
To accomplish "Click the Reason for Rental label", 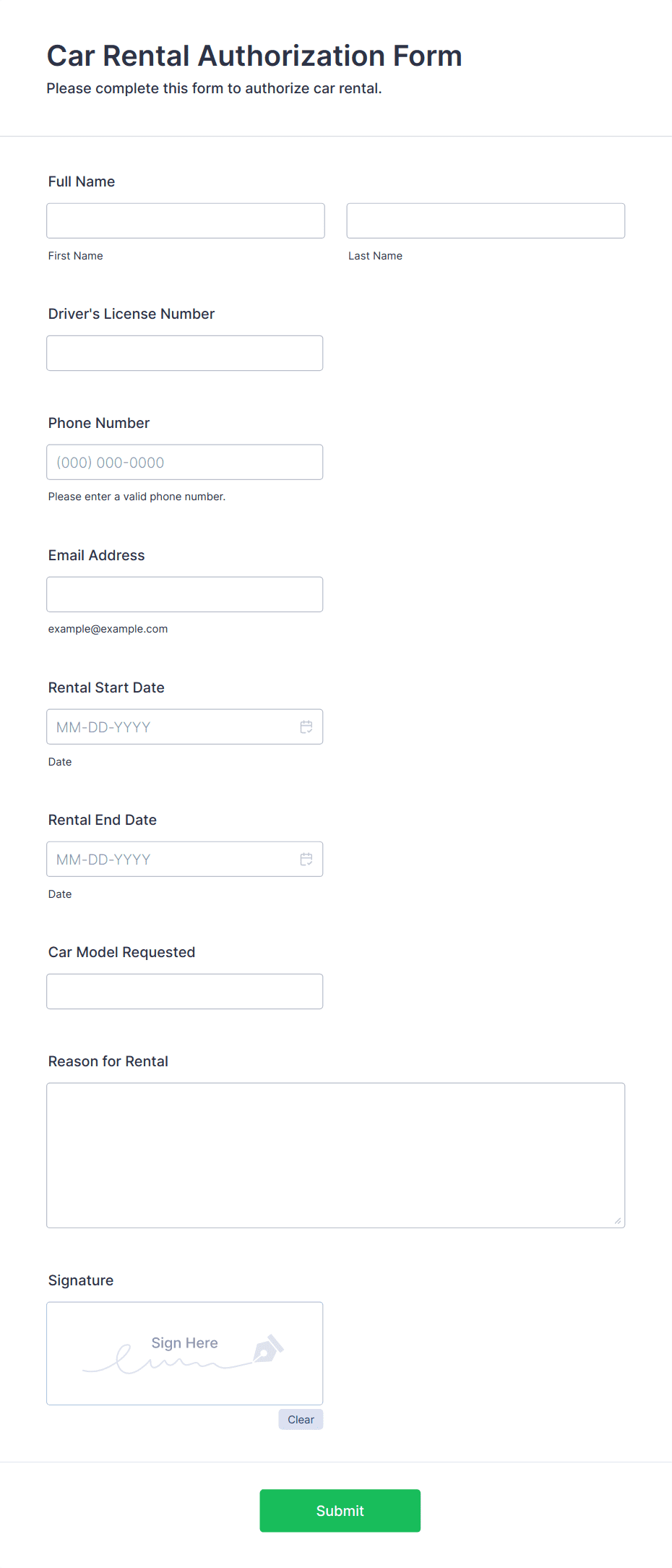I will click(108, 1061).
